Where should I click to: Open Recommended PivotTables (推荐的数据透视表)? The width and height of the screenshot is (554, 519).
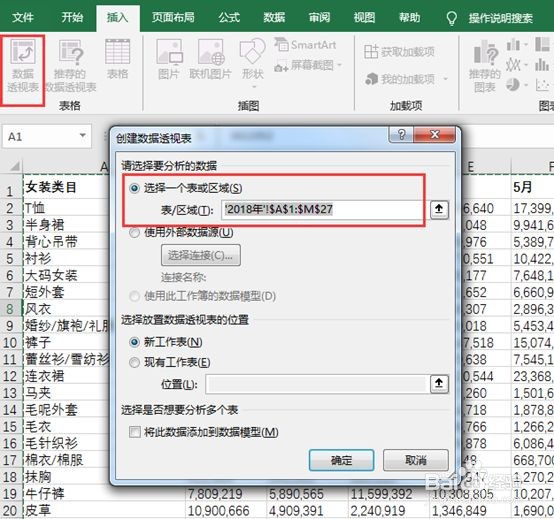(x=71, y=67)
